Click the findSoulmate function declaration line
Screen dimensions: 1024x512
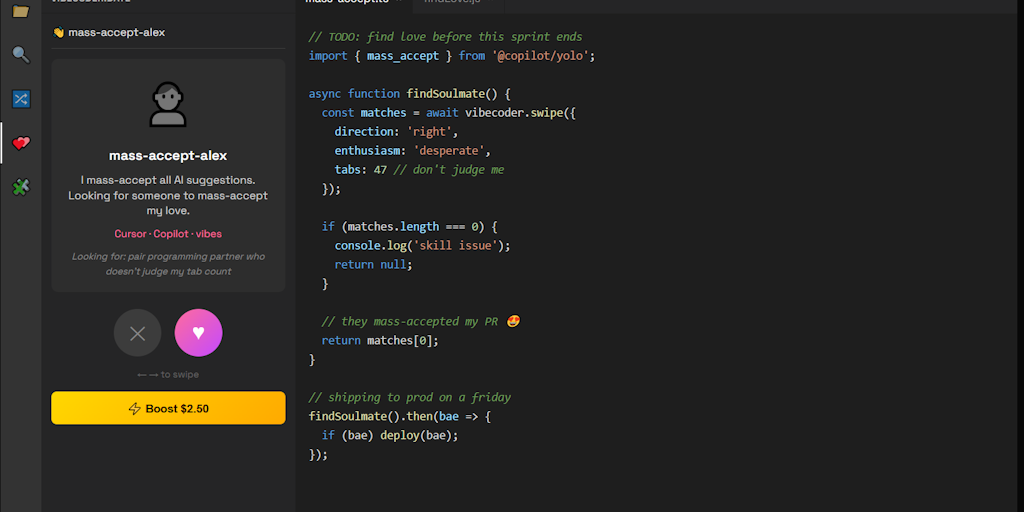tap(410, 93)
